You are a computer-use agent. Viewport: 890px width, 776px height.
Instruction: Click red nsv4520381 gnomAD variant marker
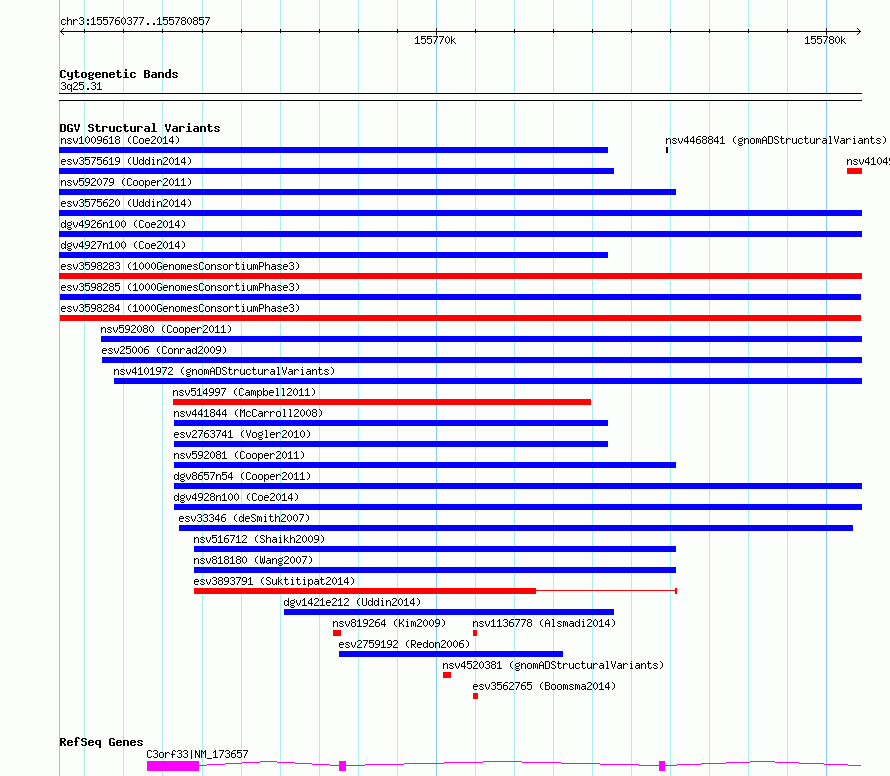coord(447,675)
